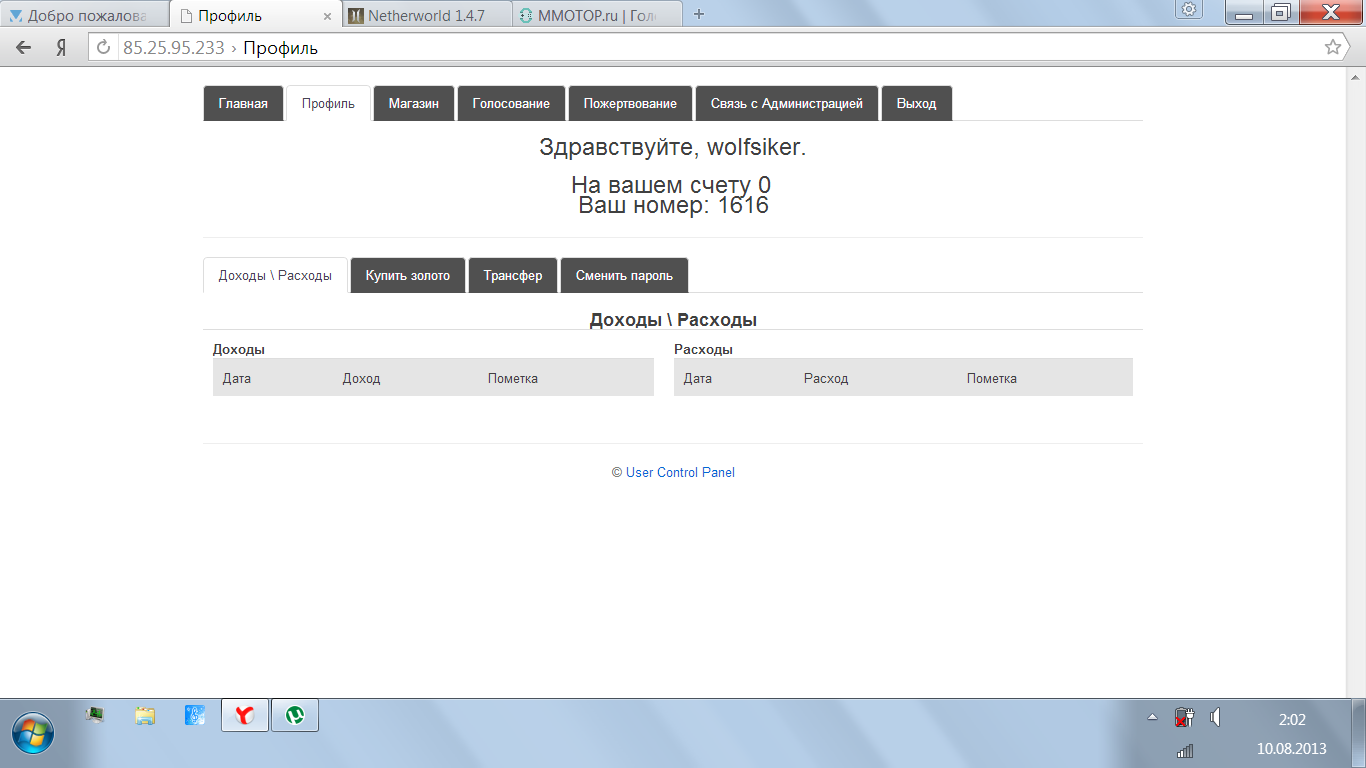The height and width of the screenshot is (768, 1366).
Task: Open a new tab with the plus button
Action: [699, 14]
